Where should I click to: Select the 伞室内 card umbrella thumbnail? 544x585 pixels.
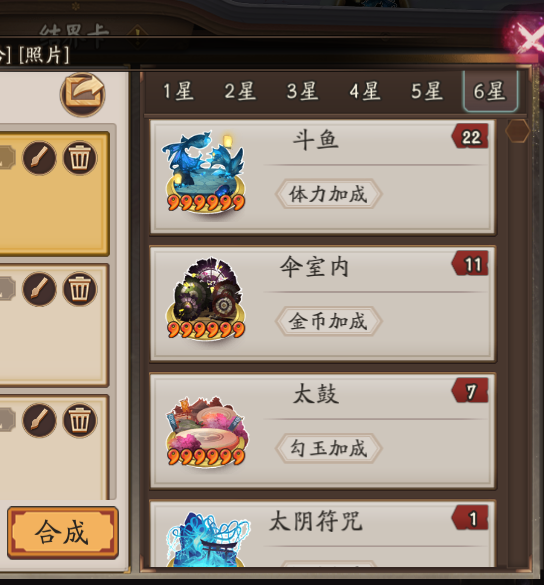[x=205, y=299]
